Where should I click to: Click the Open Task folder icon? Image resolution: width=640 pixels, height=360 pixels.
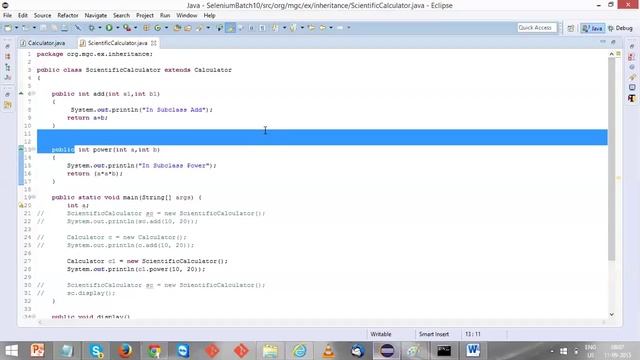pos(188,28)
